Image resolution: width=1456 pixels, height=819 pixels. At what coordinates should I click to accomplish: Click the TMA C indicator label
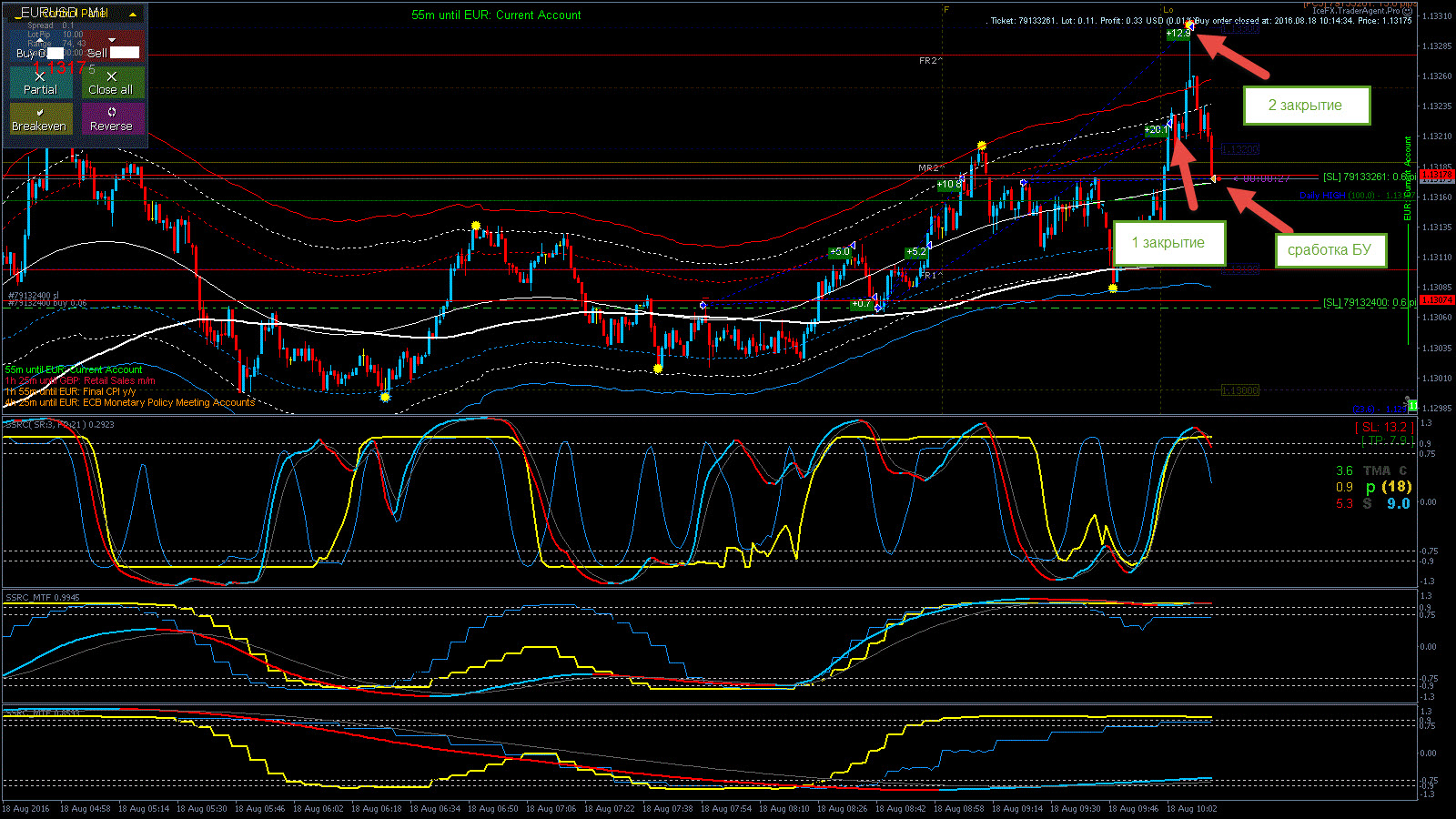[1385, 470]
